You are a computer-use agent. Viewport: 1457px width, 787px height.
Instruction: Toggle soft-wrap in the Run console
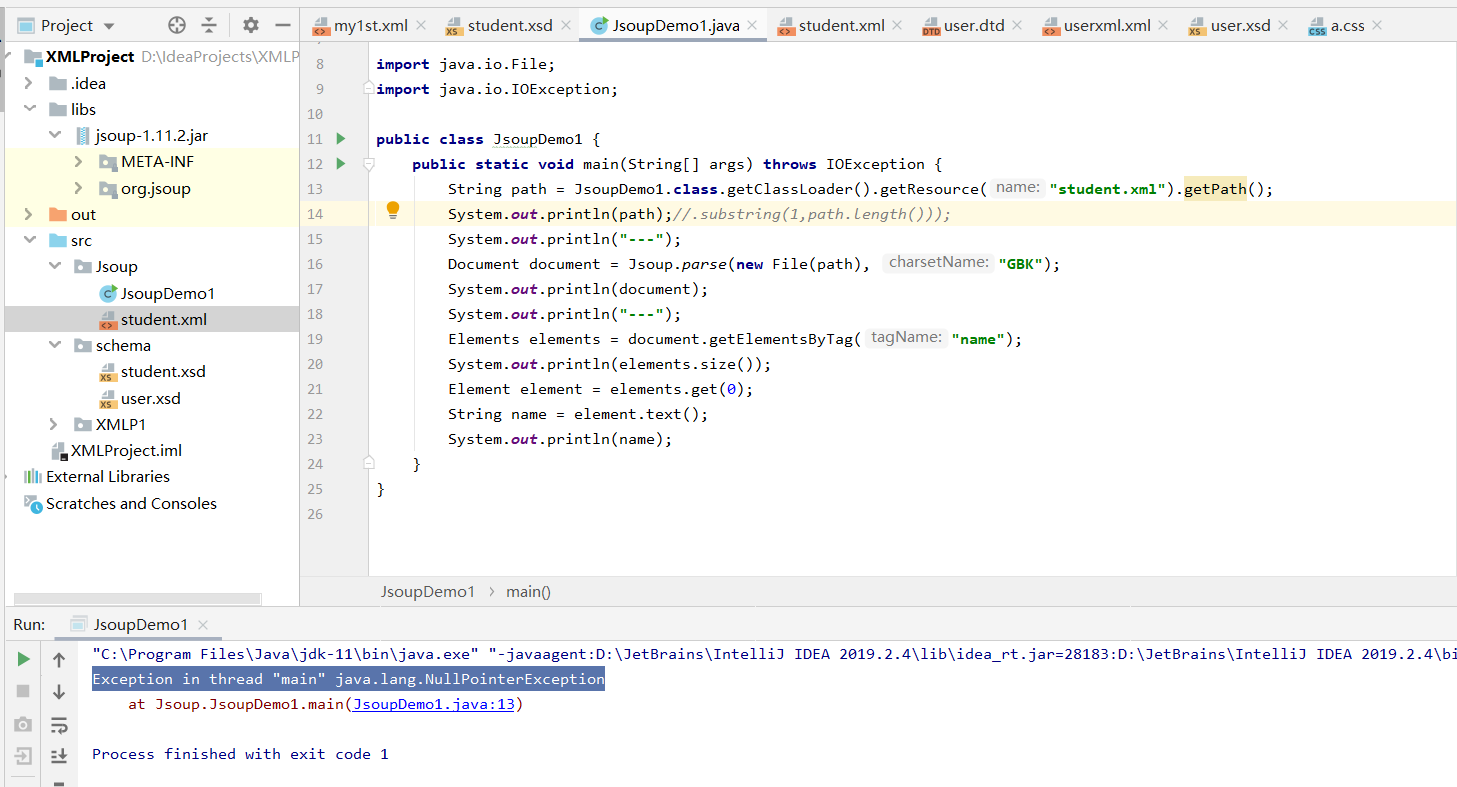click(58, 724)
